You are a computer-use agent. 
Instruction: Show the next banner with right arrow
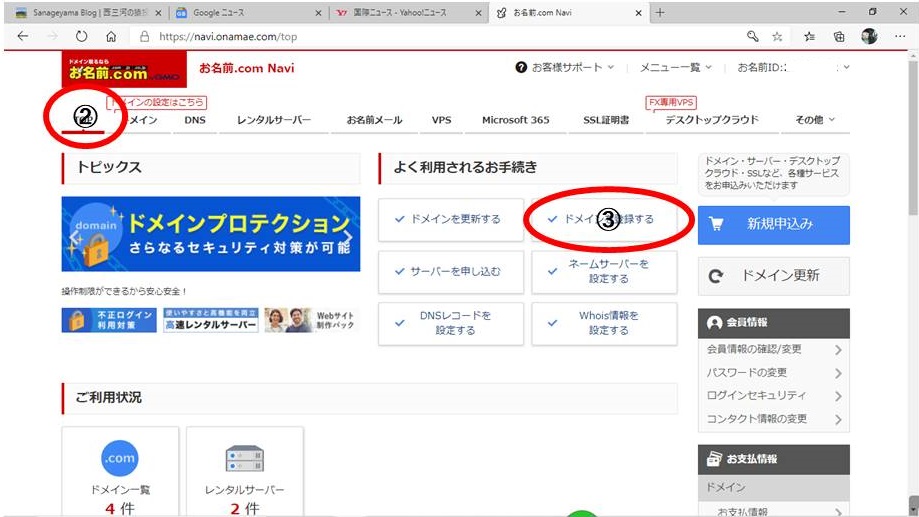point(348,237)
